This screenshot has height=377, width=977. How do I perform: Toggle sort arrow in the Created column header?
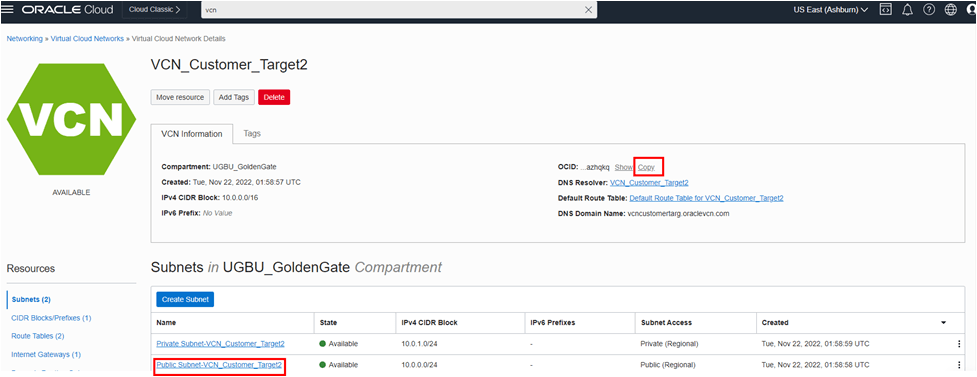tap(943, 323)
